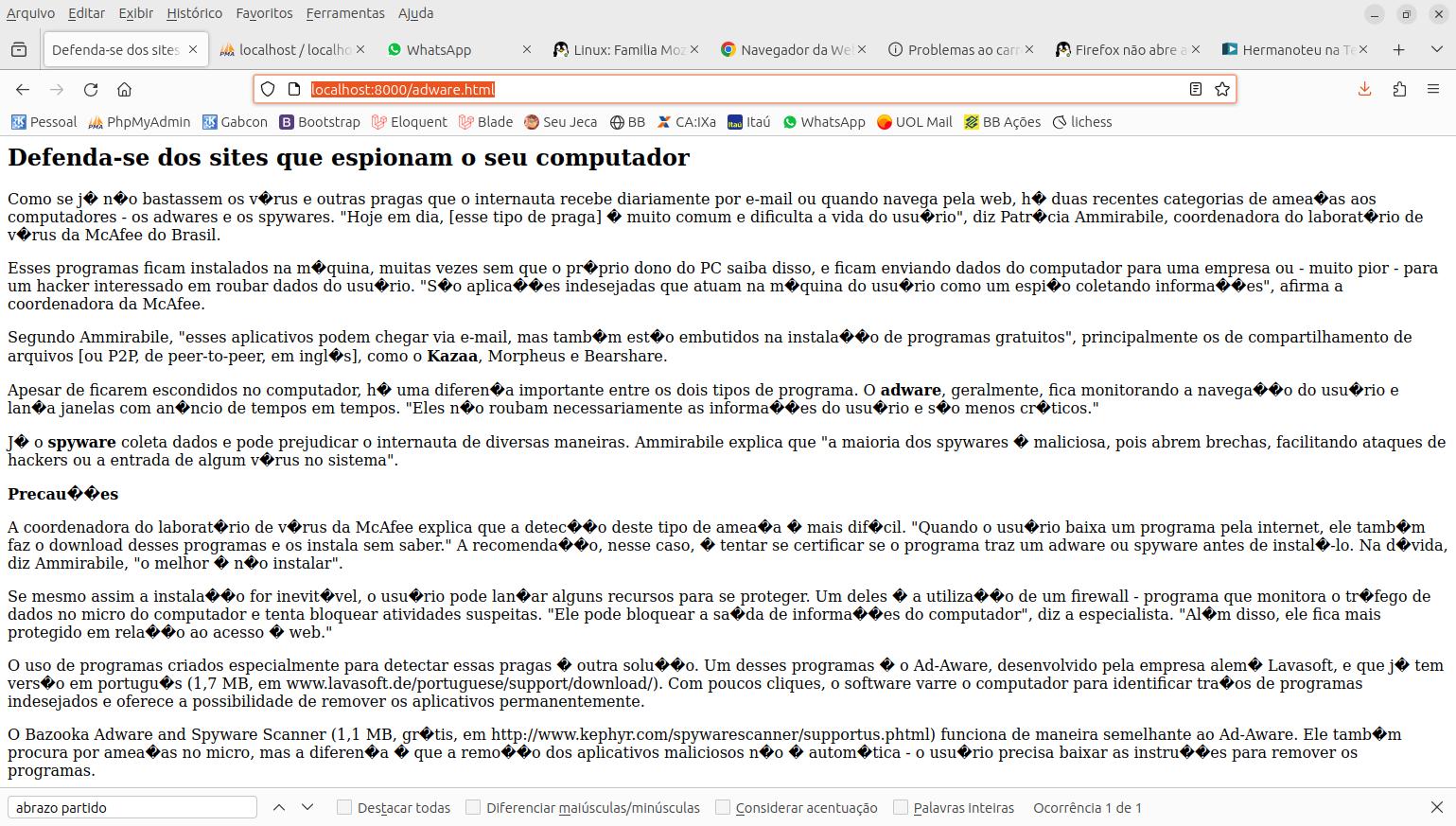Open the Ajuda menu
Image resolution: width=1456 pixels, height=826 pixels.
click(x=415, y=13)
